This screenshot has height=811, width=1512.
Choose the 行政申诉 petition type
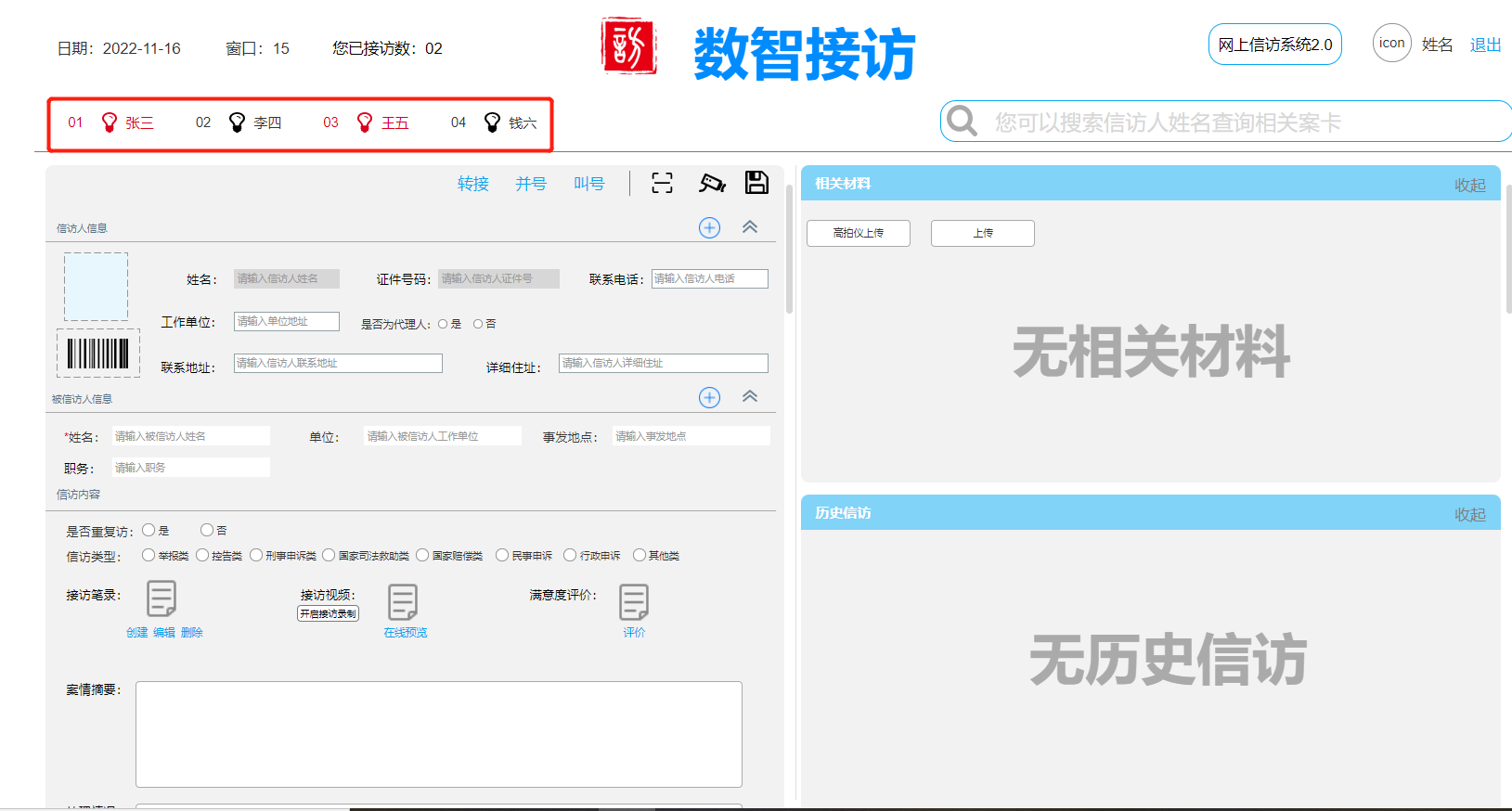570,555
